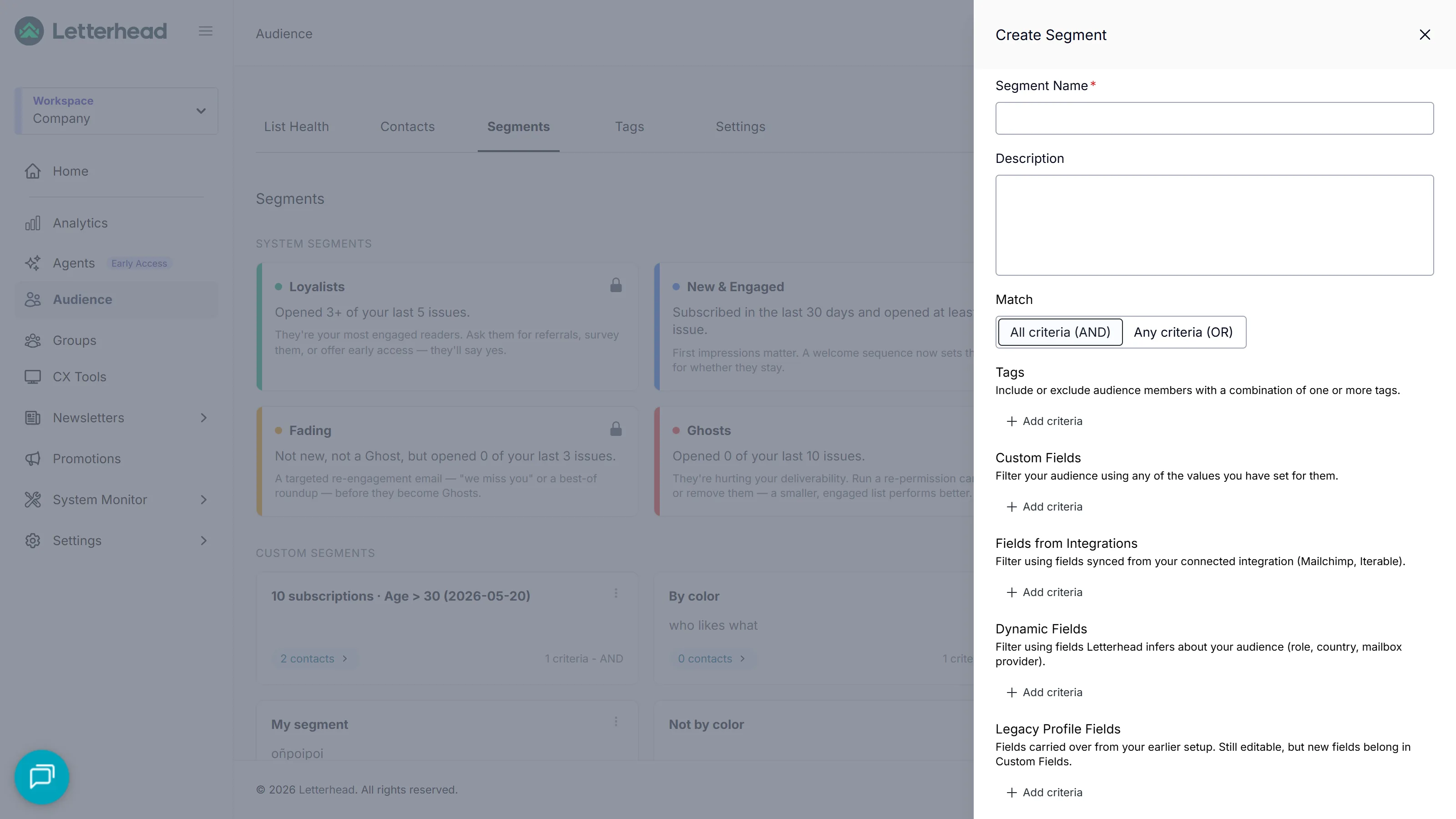This screenshot has width=1456, height=819.
Task: Open the Fading segment card title
Action: click(310, 431)
